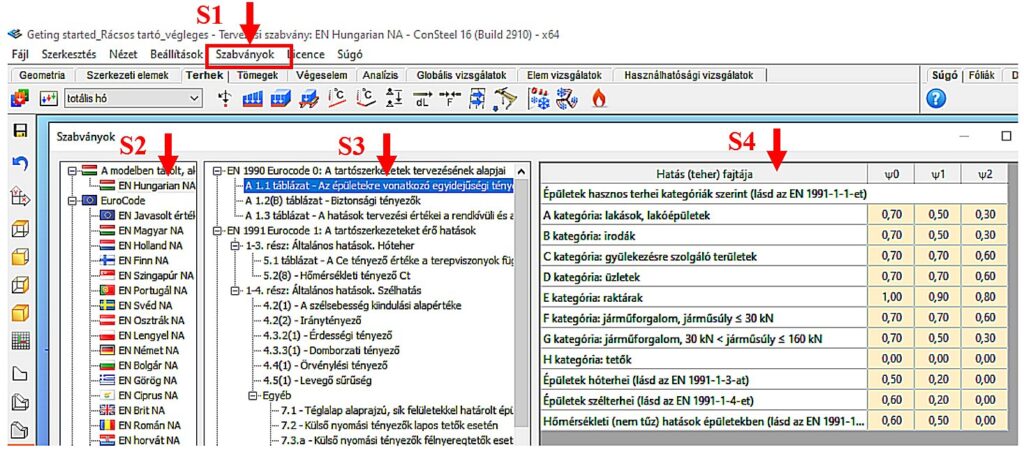Click the coordinate axes icon in left sidebar
The image size is (1024, 452).
[x=20, y=195]
